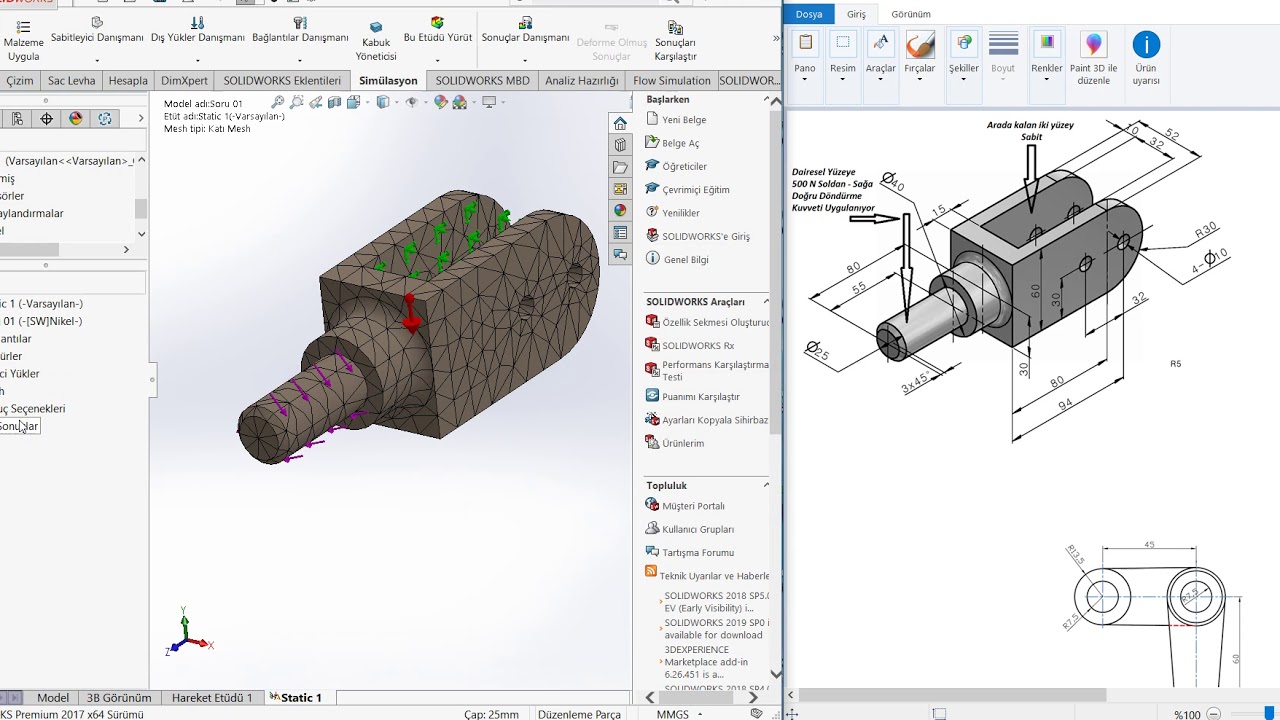Open the SOLIDWORKS Forum task pane tab

pos(620,255)
